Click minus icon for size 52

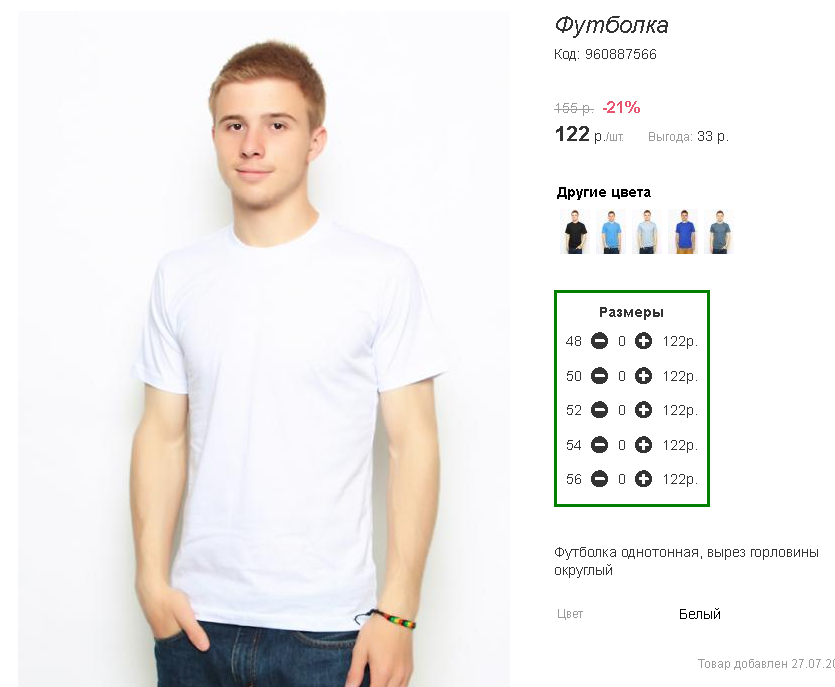[600, 410]
